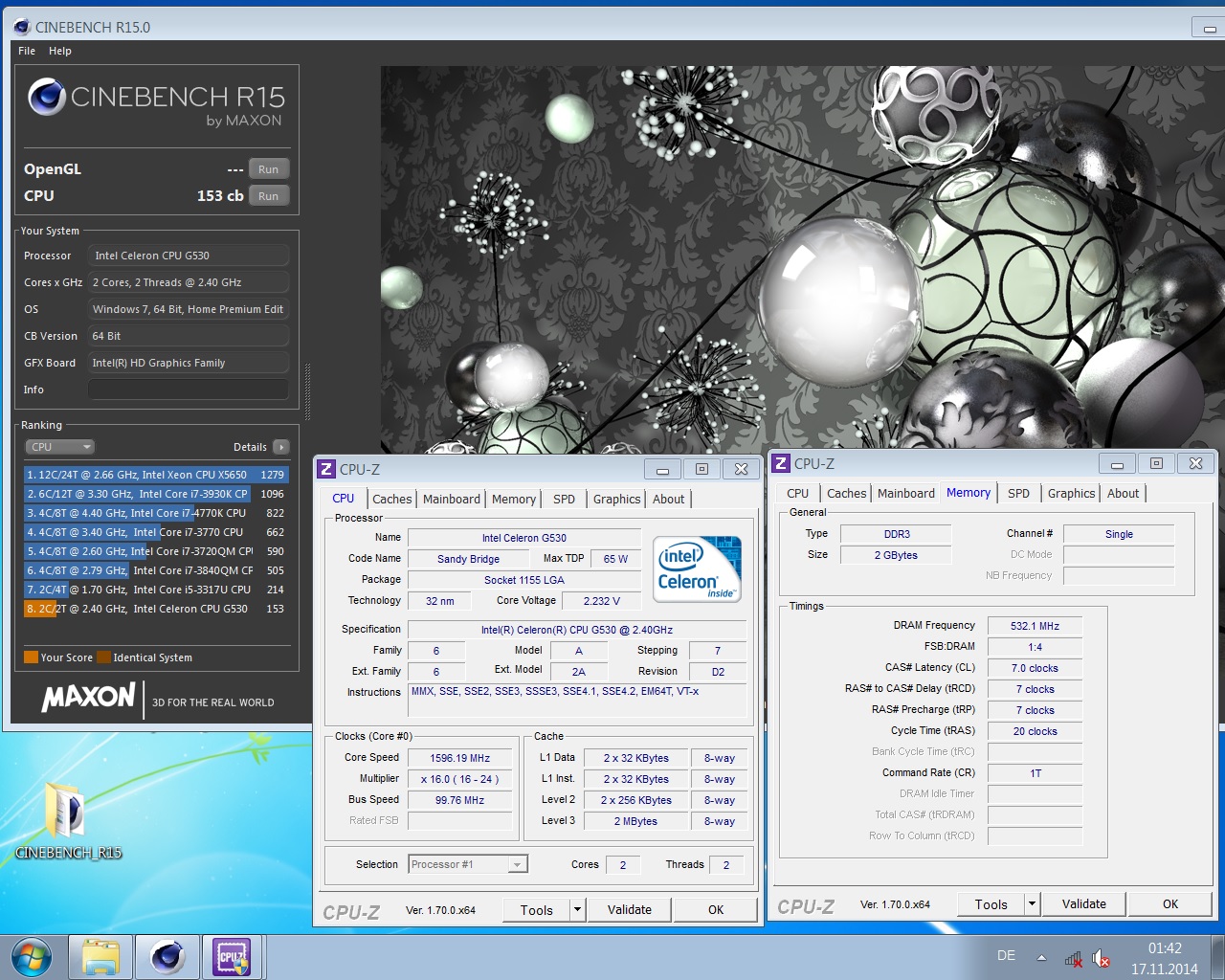Select ranking row Intel Core i7-3720QM
Image resolution: width=1225 pixels, height=980 pixels.
pos(156,551)
